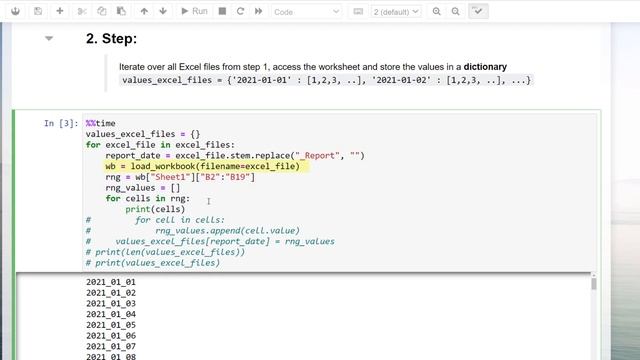Screen dimensions: 640x360
Task: Click the zoom in magnifier icon
Action: click(x=436, y=11)
